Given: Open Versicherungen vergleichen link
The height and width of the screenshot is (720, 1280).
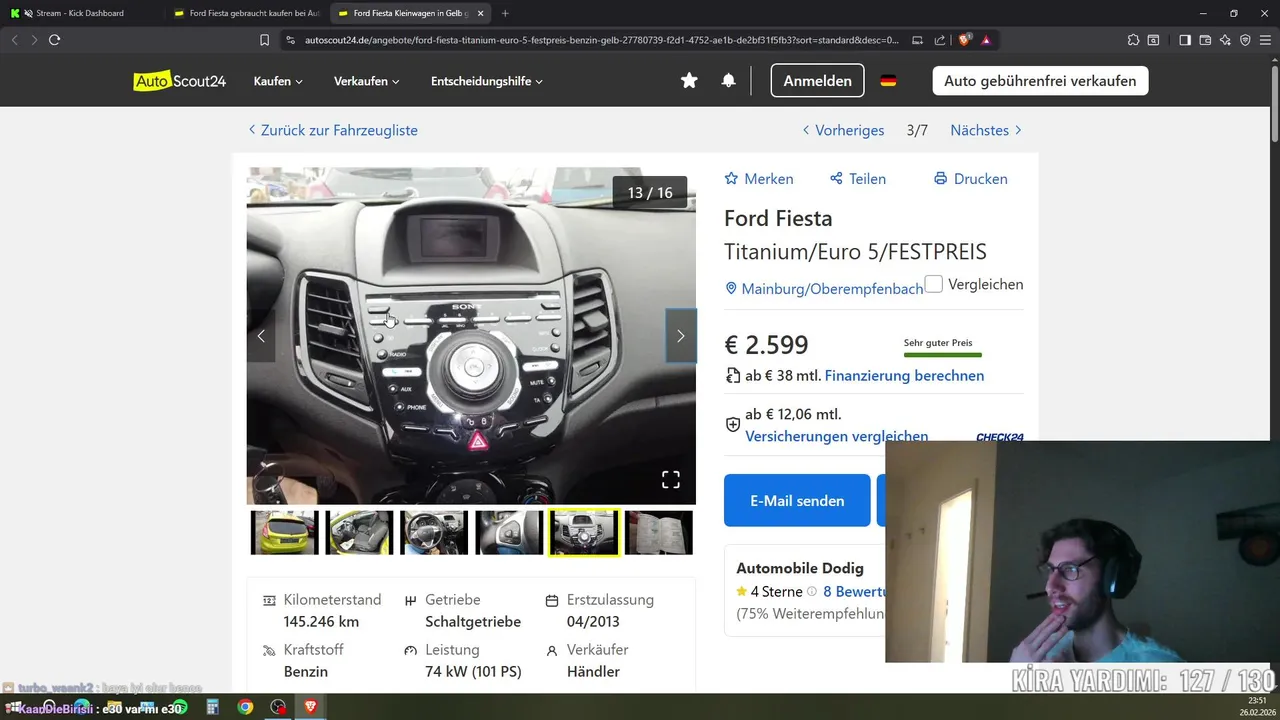Looking at the screenshot, I should coord(837,436).
